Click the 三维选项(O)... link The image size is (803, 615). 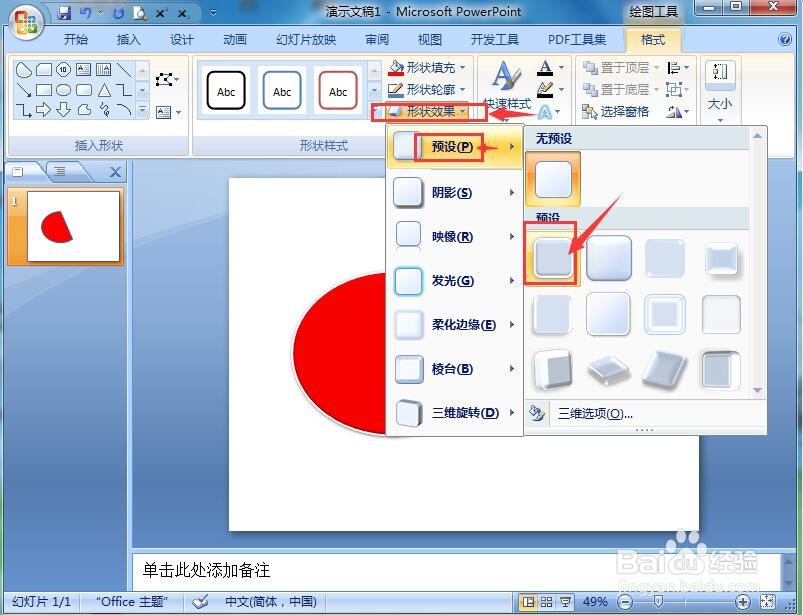594,413
